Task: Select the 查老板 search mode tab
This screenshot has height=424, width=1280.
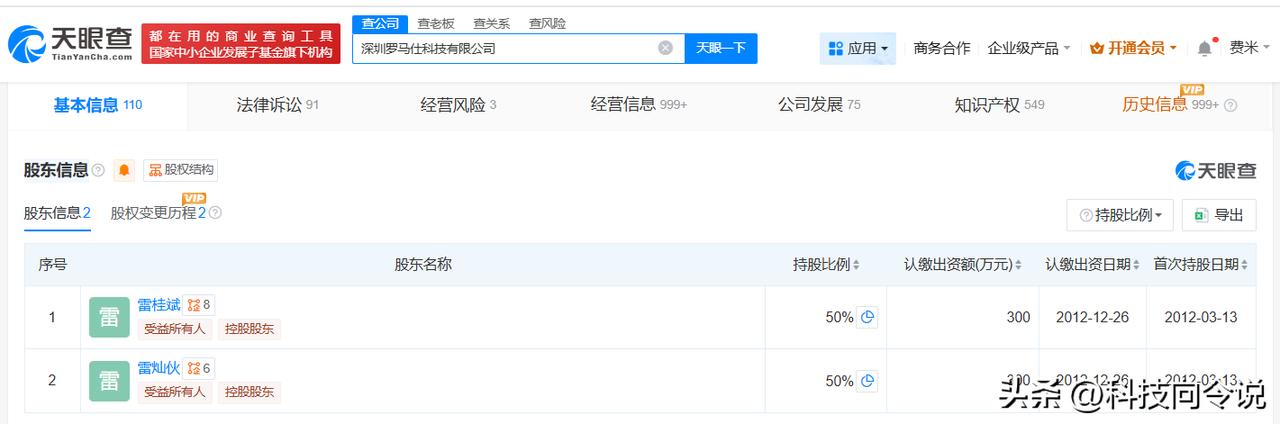Action: click(435, 23)
